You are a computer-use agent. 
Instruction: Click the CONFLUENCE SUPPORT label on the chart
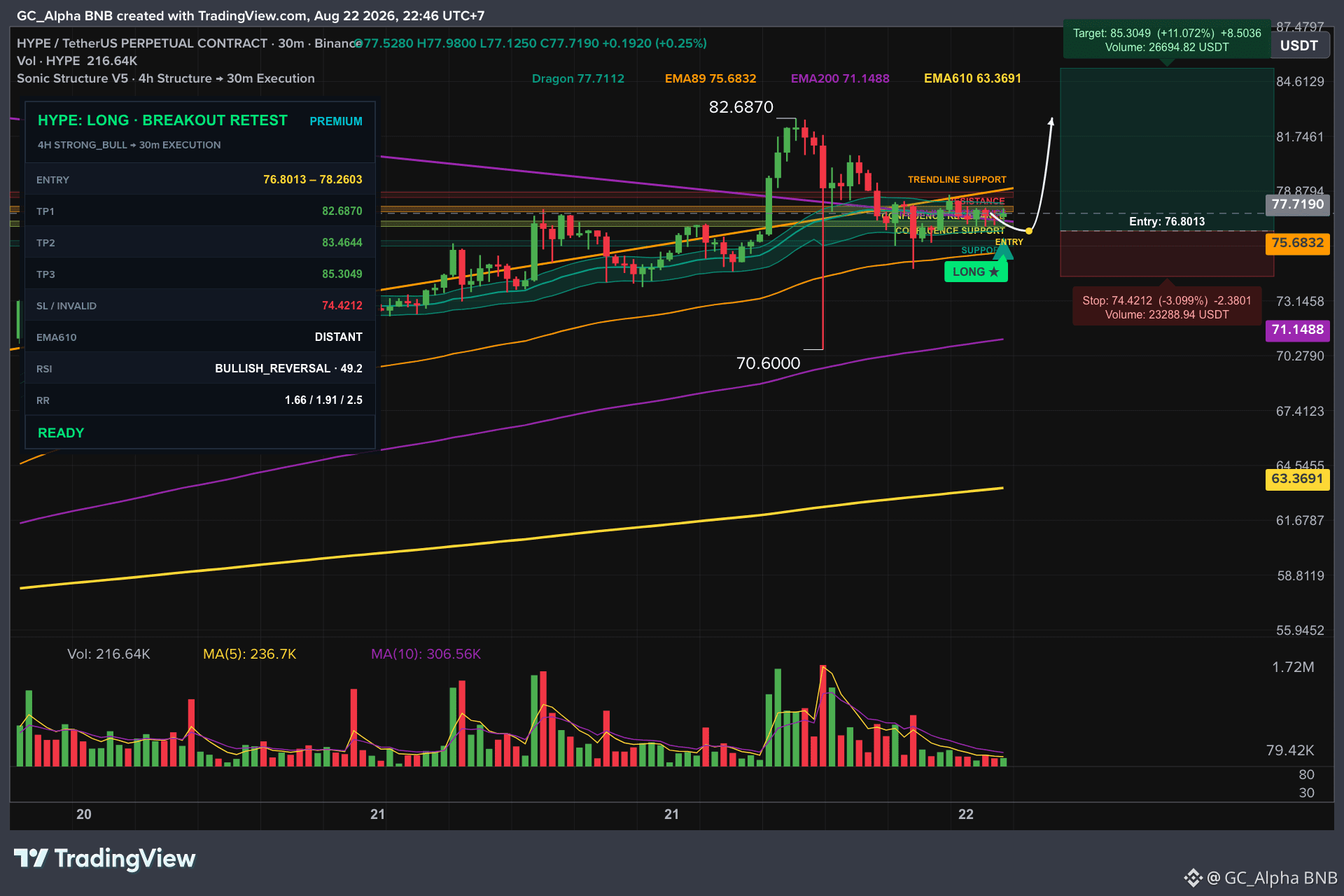[950, 230]
